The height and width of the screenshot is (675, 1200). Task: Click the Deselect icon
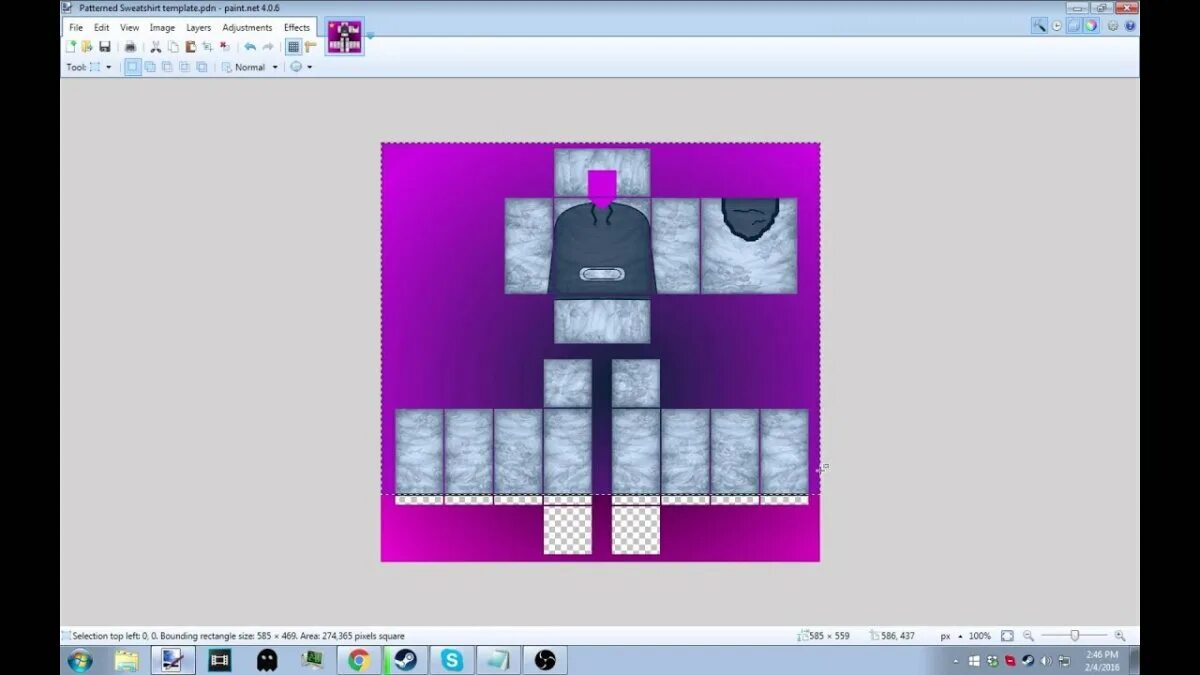click(224, 47)
